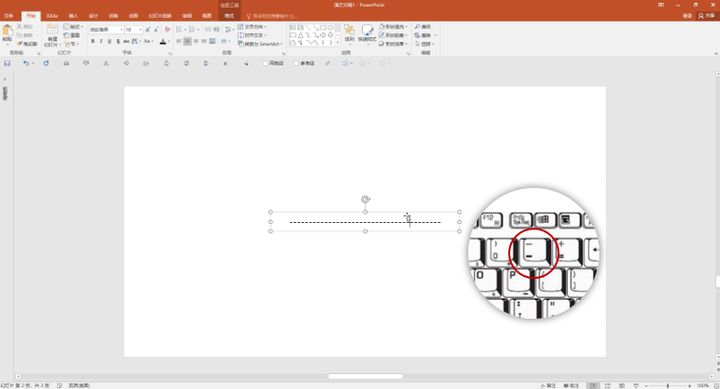Viewport: 720px width, 389px height.
Task: Open the Shape Fill dropdown
Action: [394, 27]
